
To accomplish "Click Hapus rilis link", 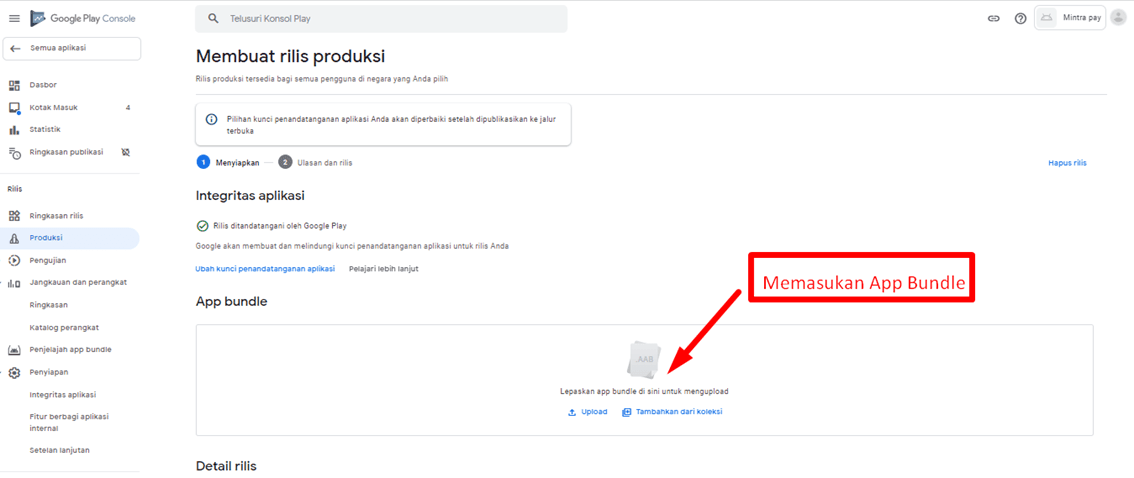I will (1067, 163).
